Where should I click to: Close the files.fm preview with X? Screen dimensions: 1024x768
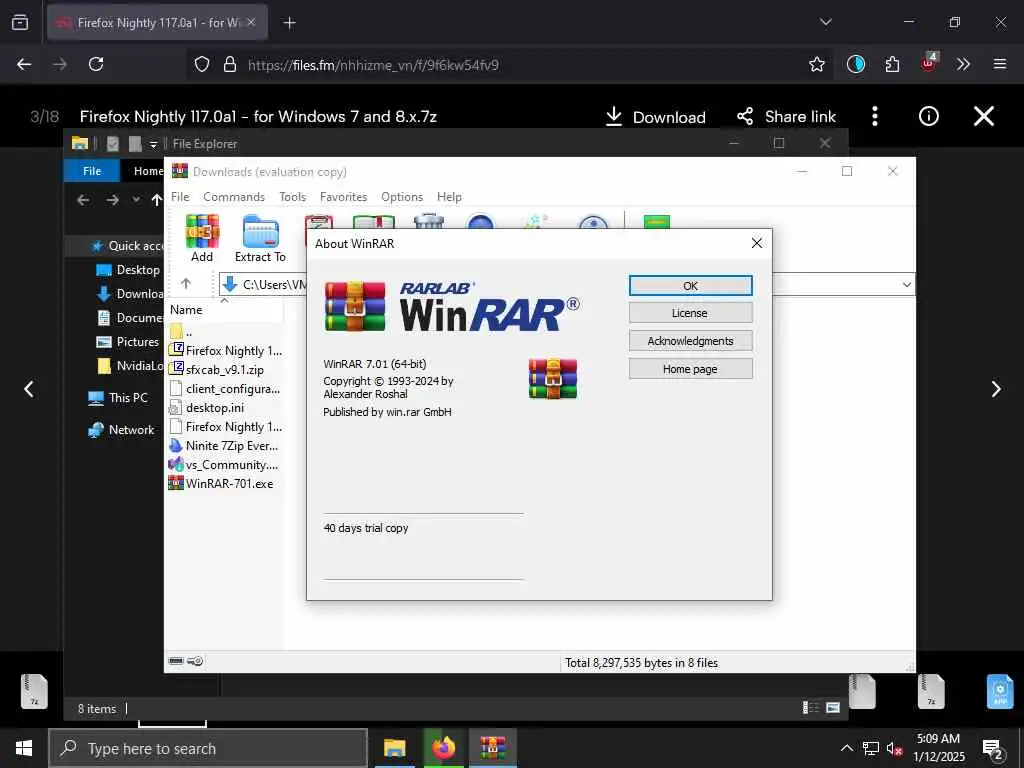(984, 116)
